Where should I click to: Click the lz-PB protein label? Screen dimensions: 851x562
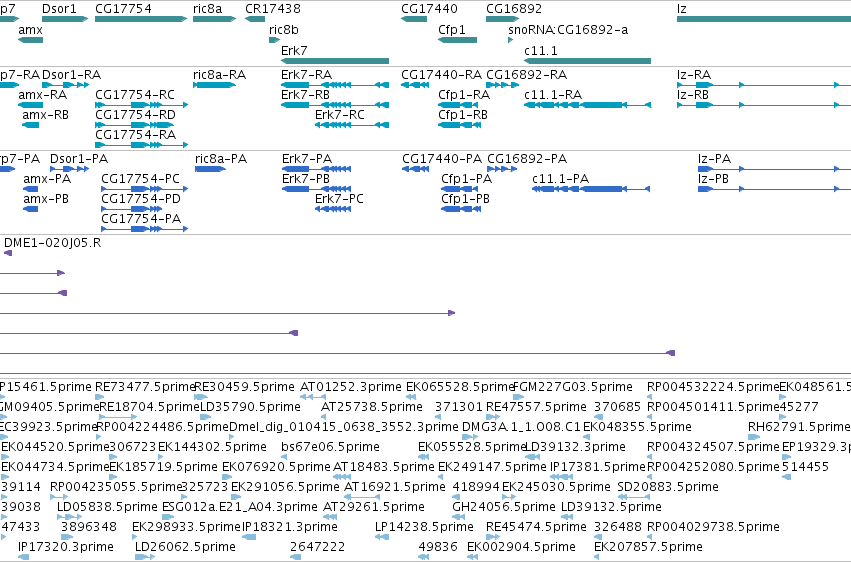click(713, 179)
